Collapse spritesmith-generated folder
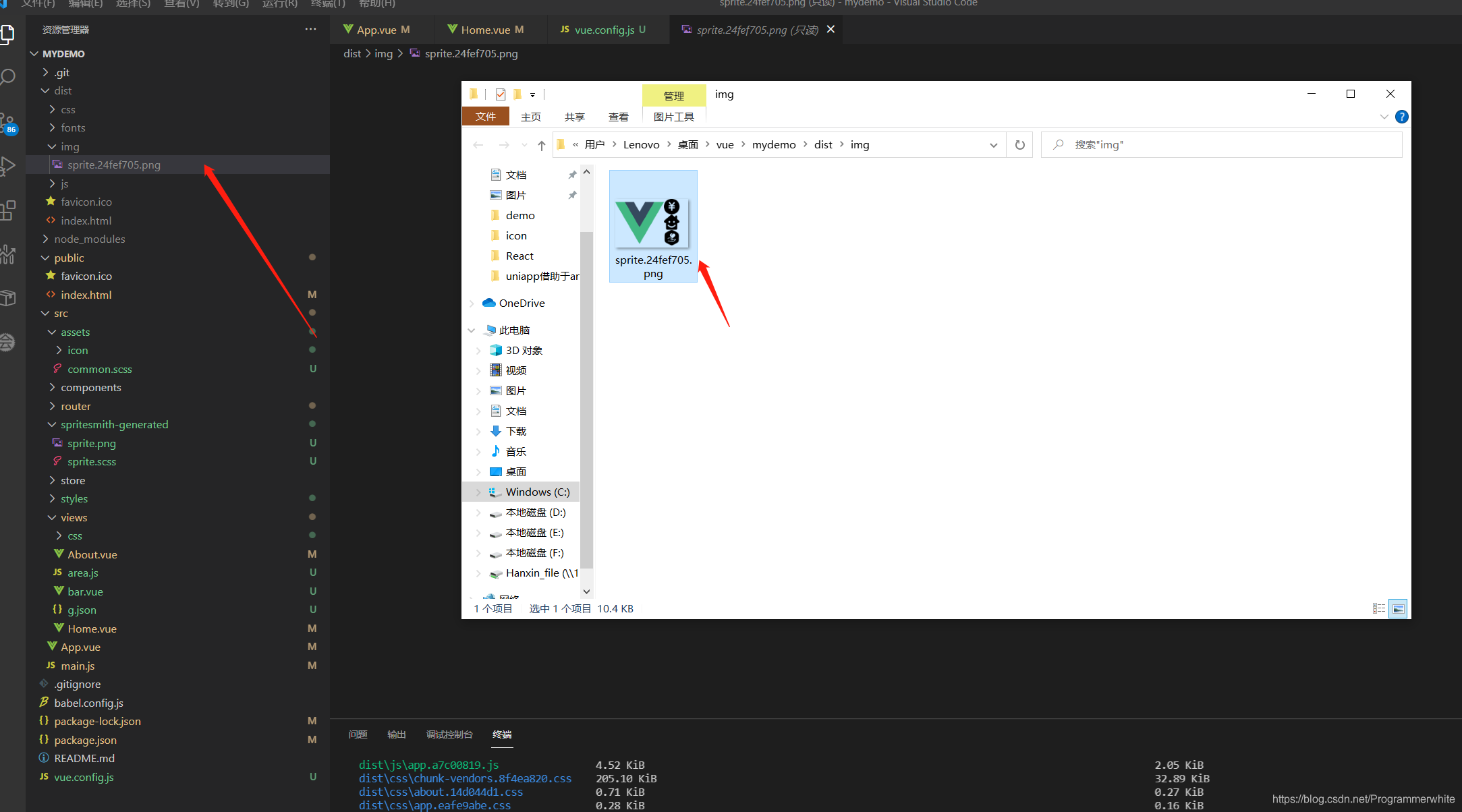 (52, 424)
